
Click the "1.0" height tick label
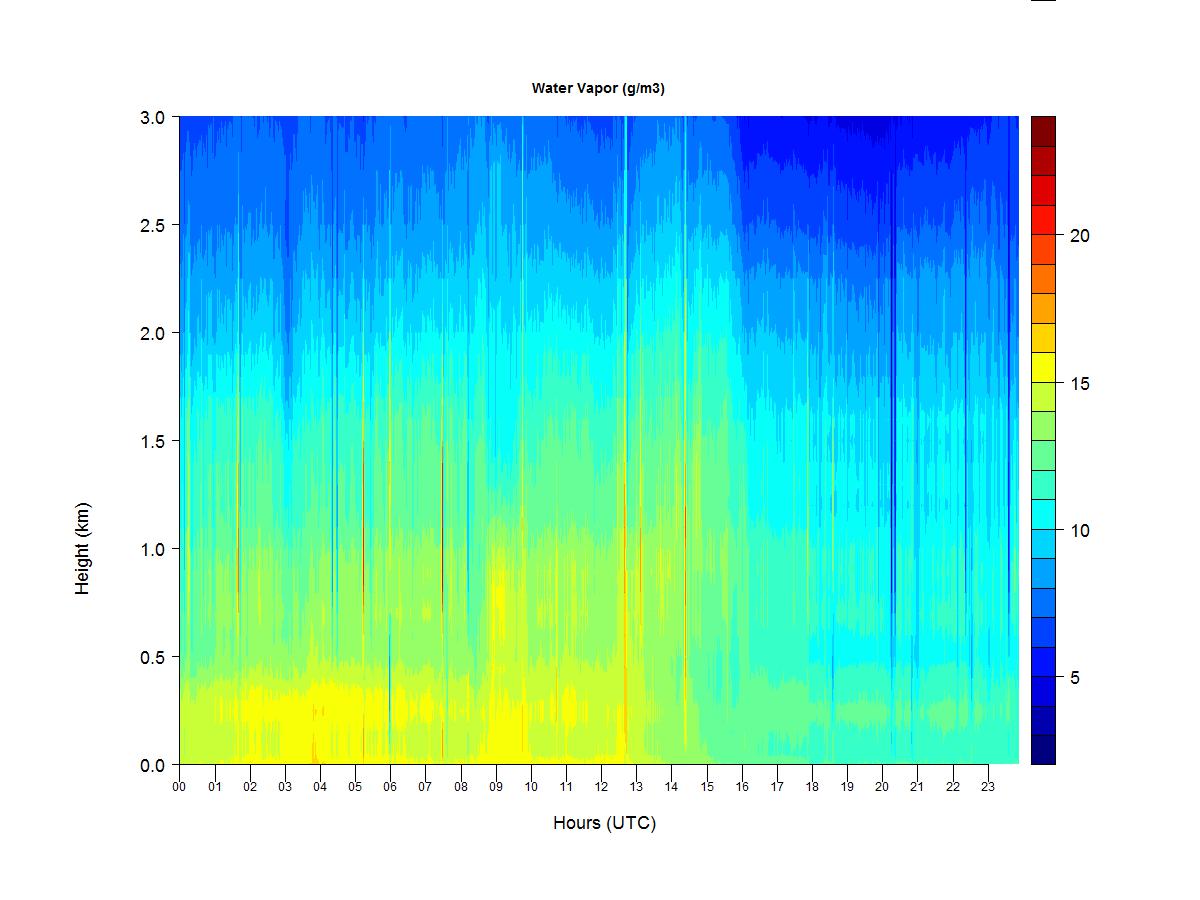(x=153, y=549)
